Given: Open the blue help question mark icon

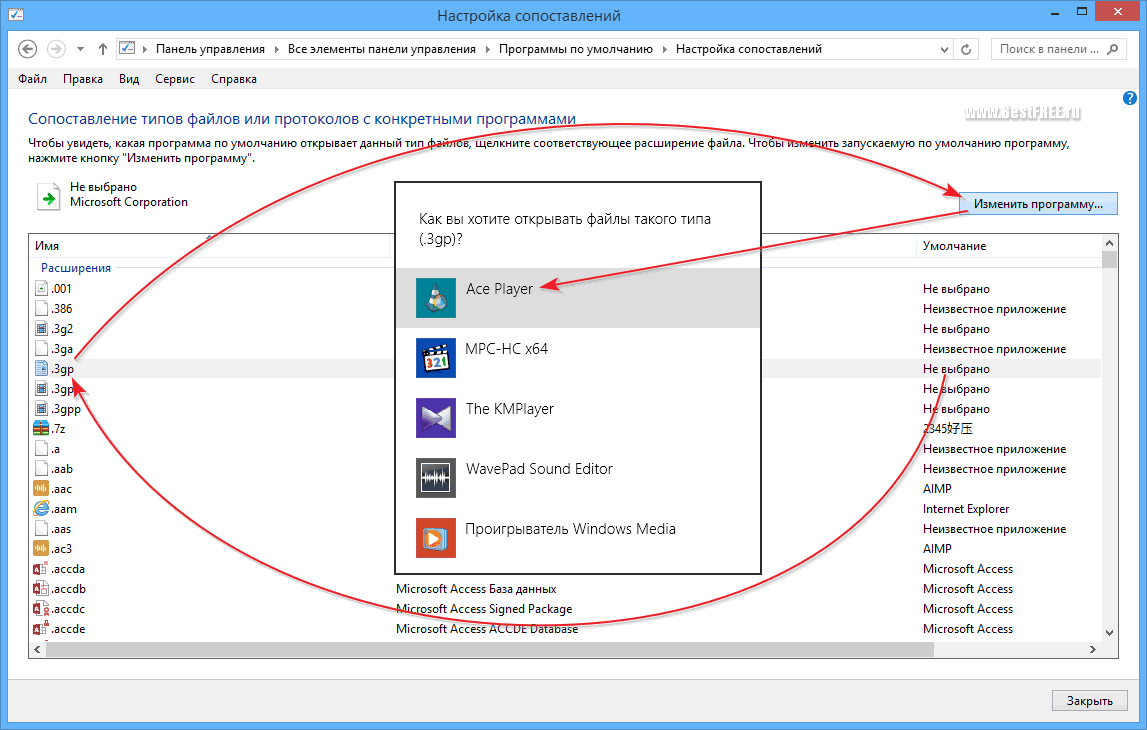Looking at the screenshot, I should 1129,98.
